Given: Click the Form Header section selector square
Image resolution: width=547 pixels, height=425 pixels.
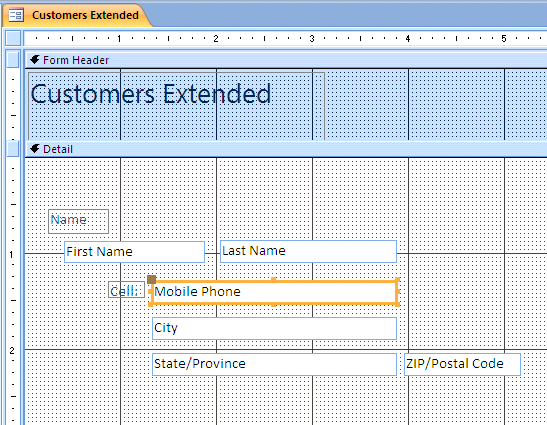Looking at the screenshot, I should [x=13, y=60].
